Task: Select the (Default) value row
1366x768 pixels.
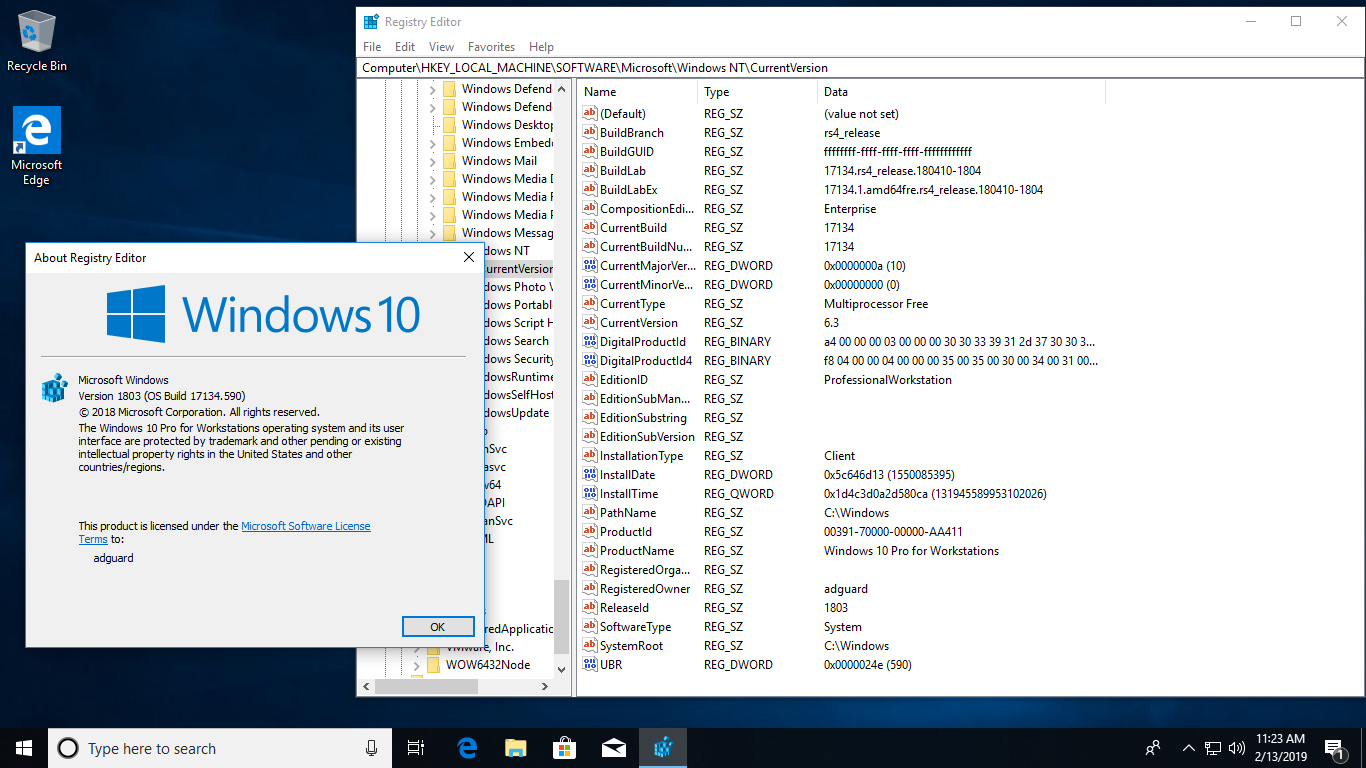Action: [x=840, y=114]
